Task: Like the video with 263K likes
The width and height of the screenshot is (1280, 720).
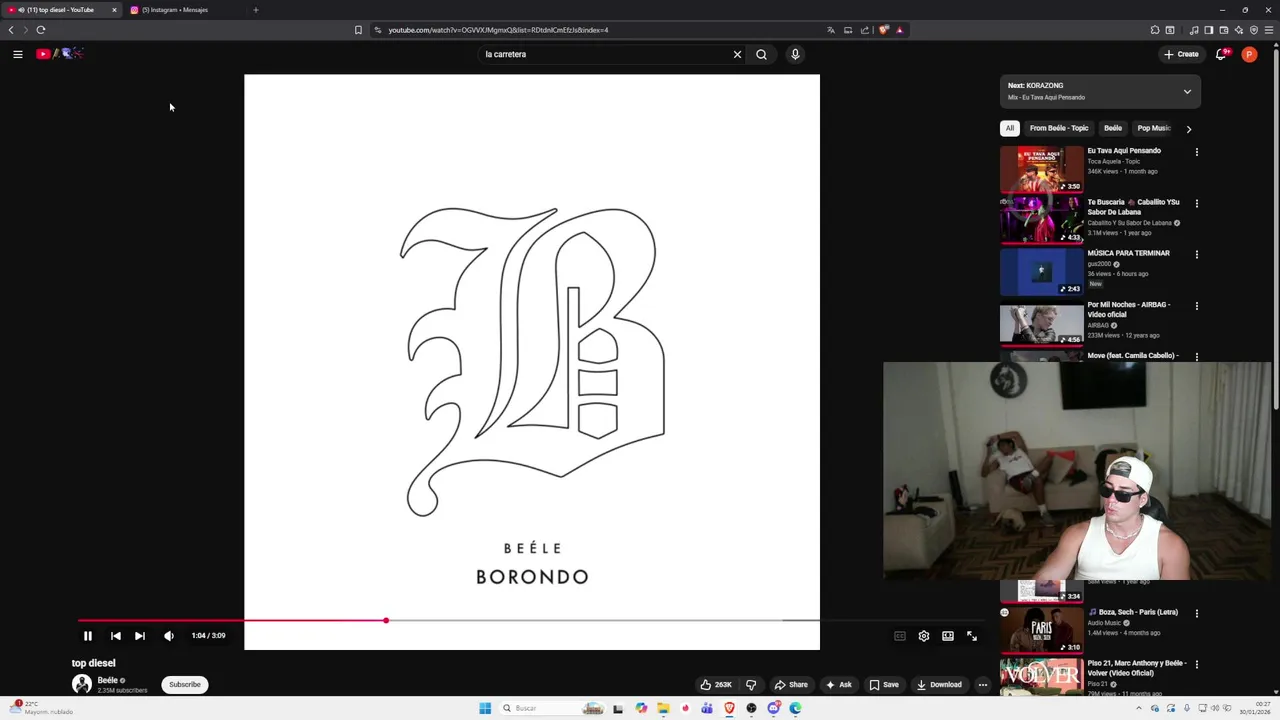Action: (716, 685)
